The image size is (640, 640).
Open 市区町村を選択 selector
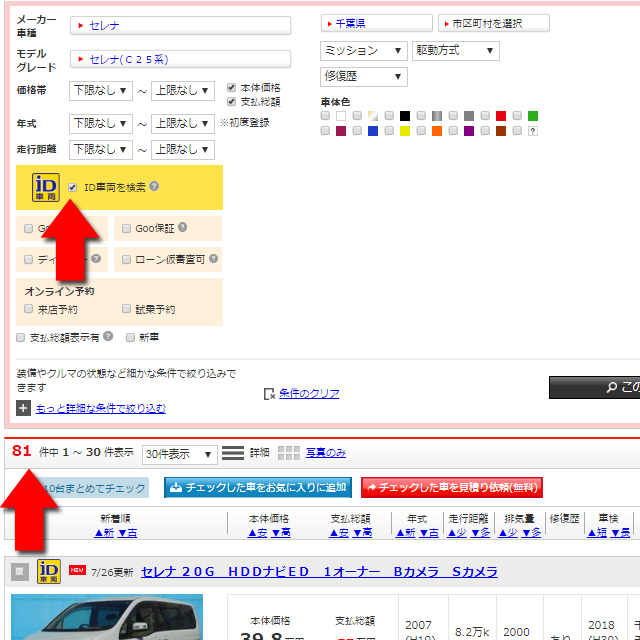[x=494, y=23]
